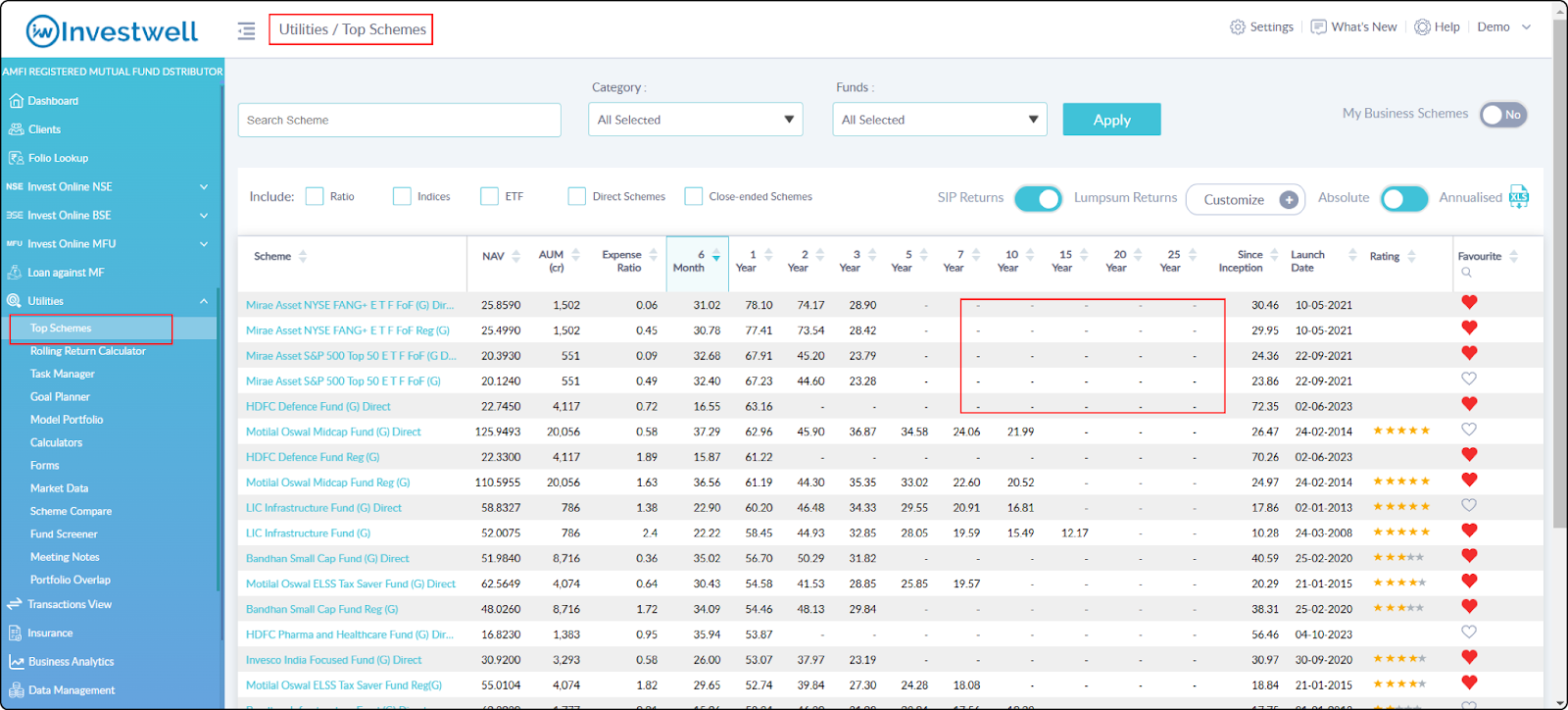This screenshot has width=1568, height=710.
Task: Sort by Since Inception column arrows
Action: [x=1274, y=256]
